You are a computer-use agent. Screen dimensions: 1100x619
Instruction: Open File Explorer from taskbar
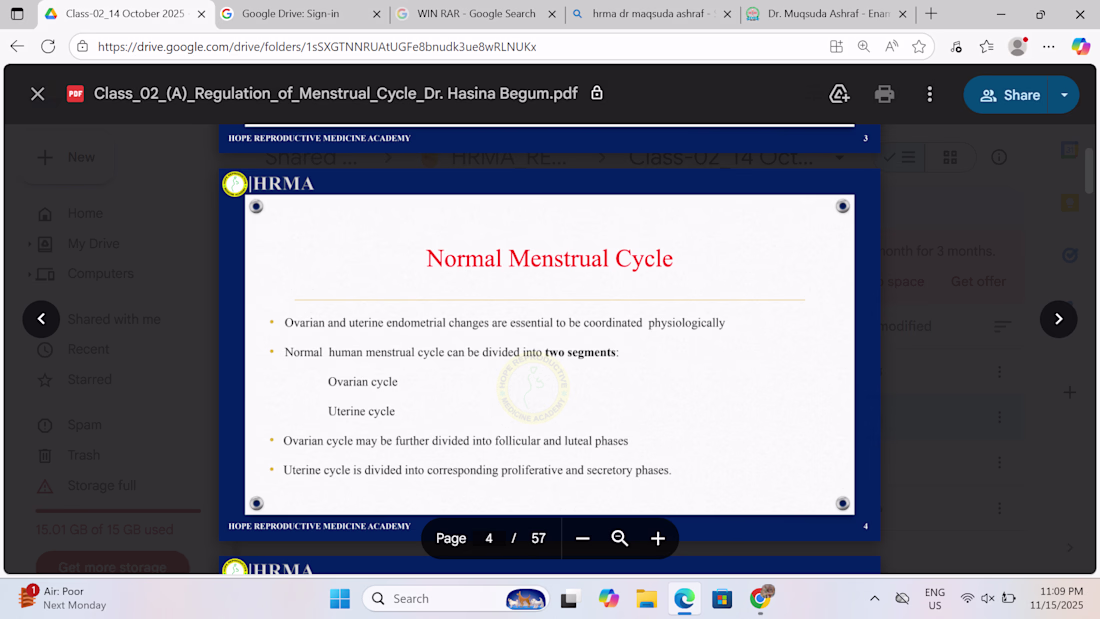(646, 599)
